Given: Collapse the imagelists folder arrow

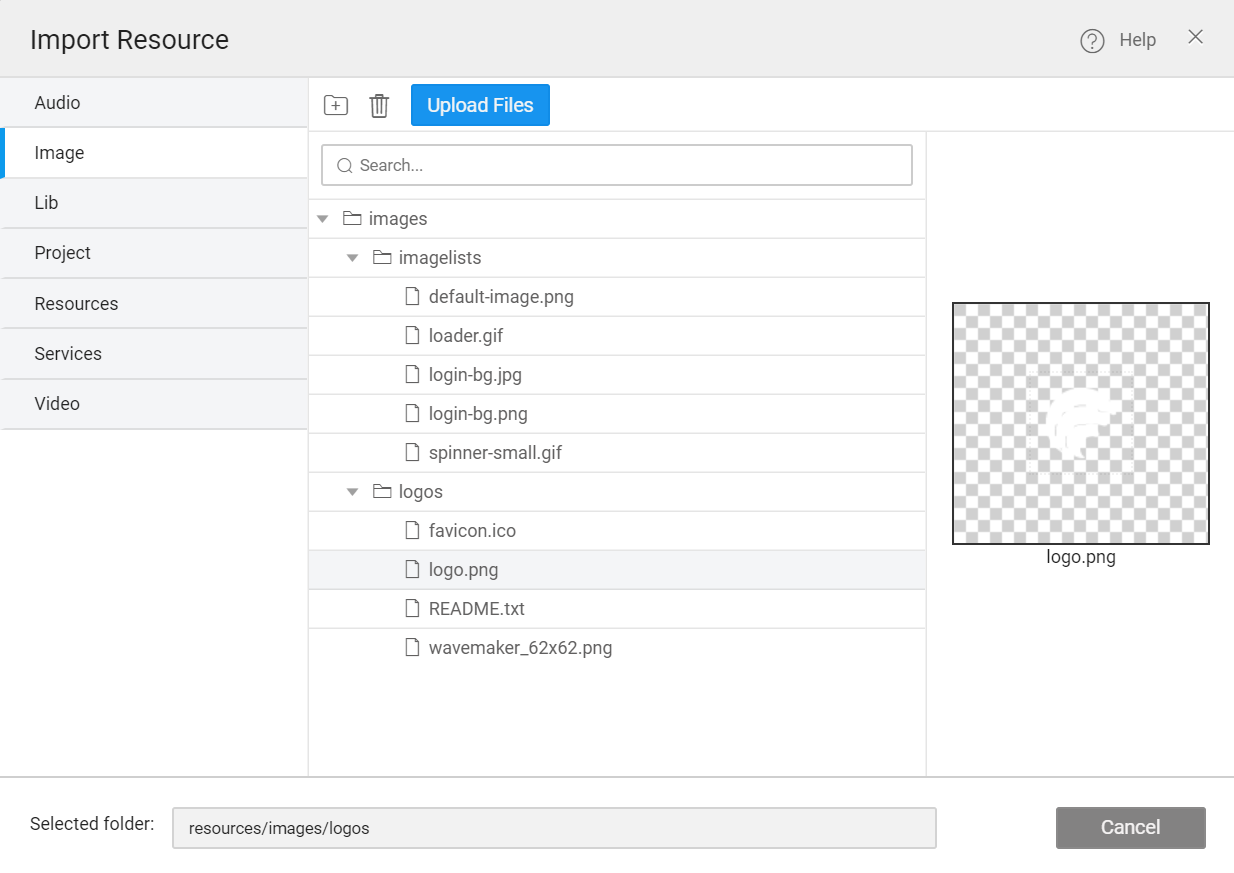Looking at the screenshot, I should pos(352,258).
